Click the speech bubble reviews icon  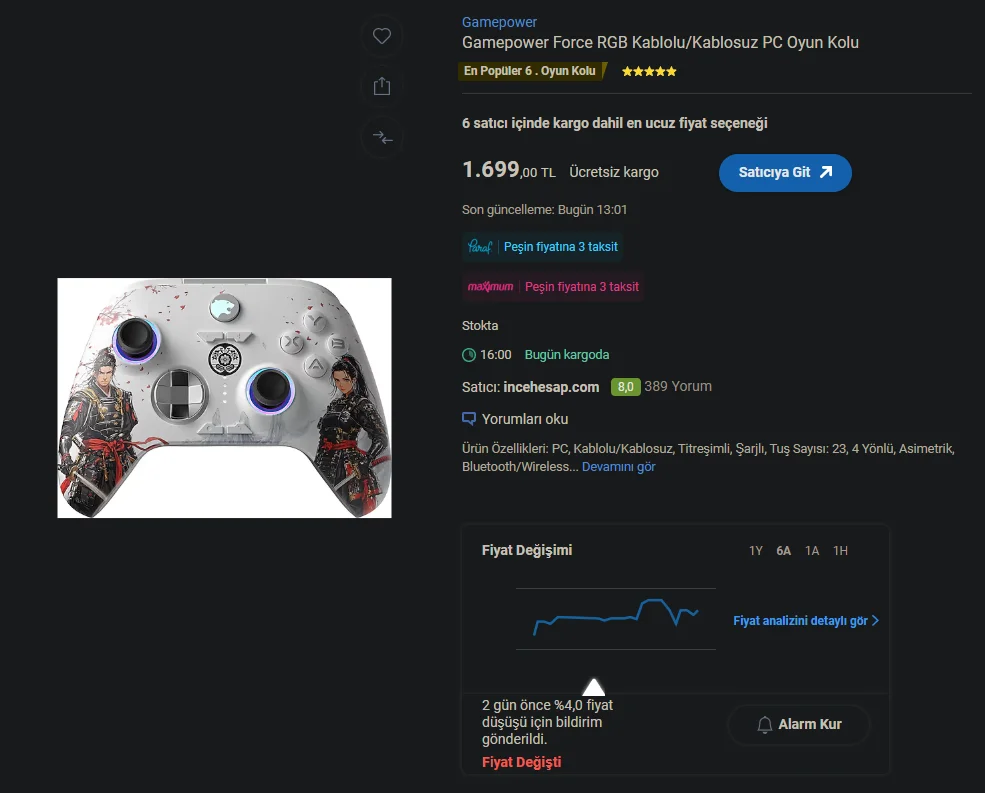(x=469, y=419)
